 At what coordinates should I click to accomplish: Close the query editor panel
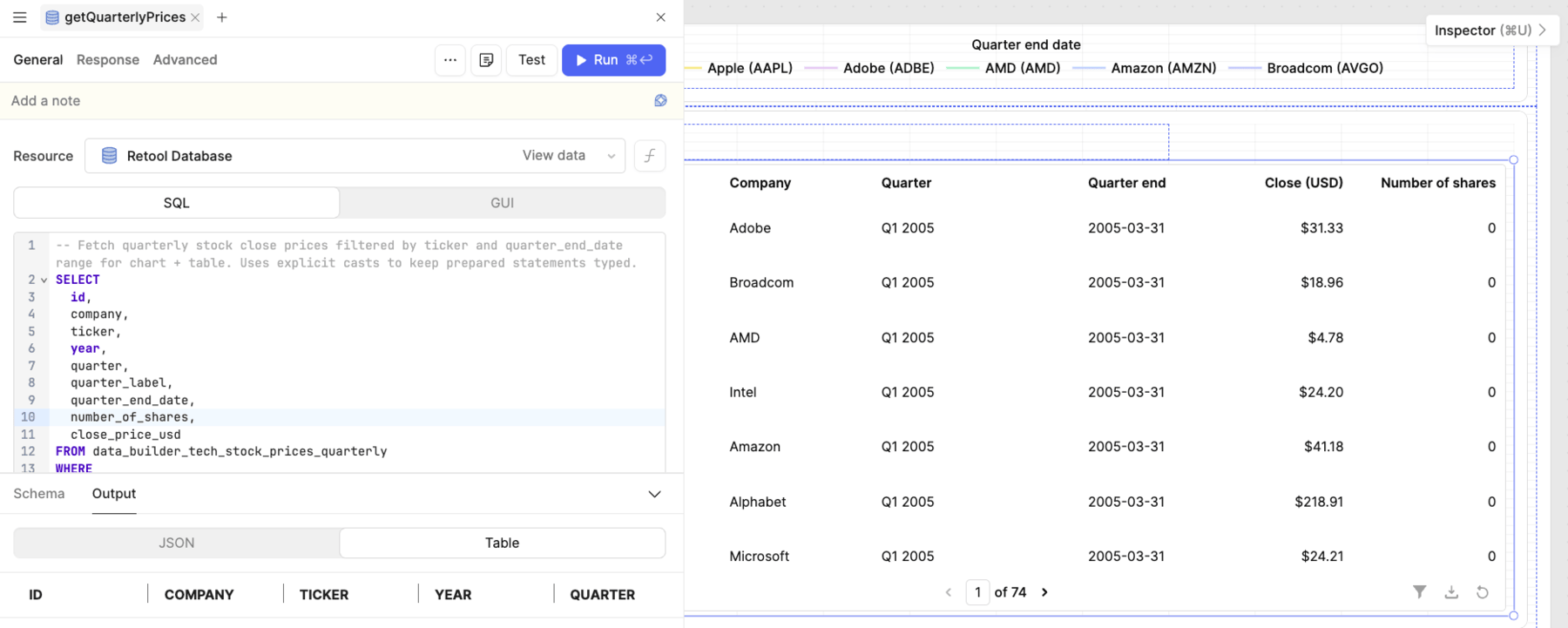point(660,17)
